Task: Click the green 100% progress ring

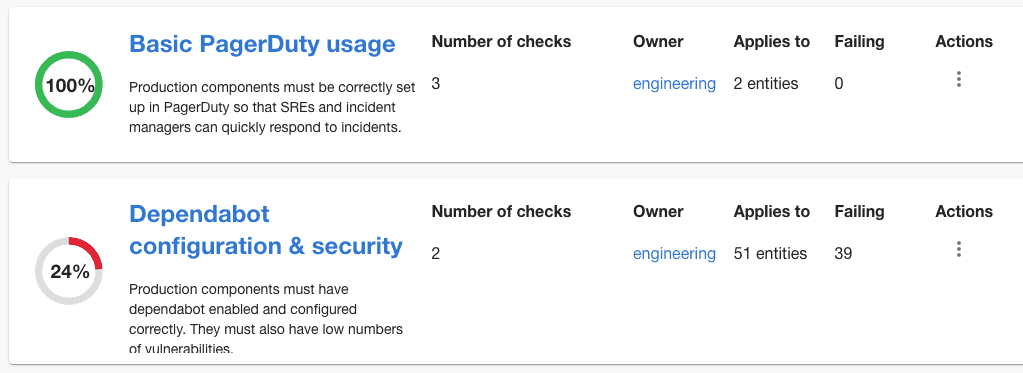Action: click(69, 85)
